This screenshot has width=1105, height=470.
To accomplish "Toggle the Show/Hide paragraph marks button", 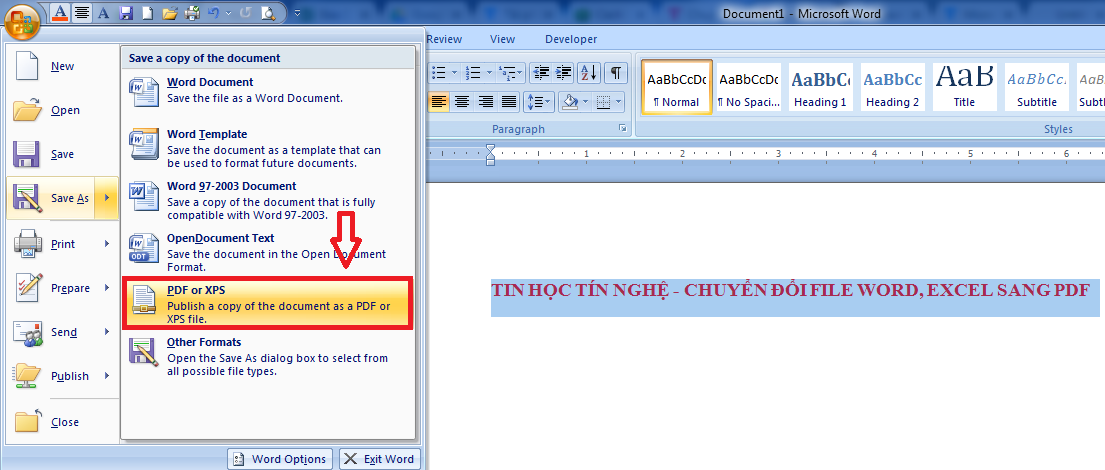I will (615, 72).
